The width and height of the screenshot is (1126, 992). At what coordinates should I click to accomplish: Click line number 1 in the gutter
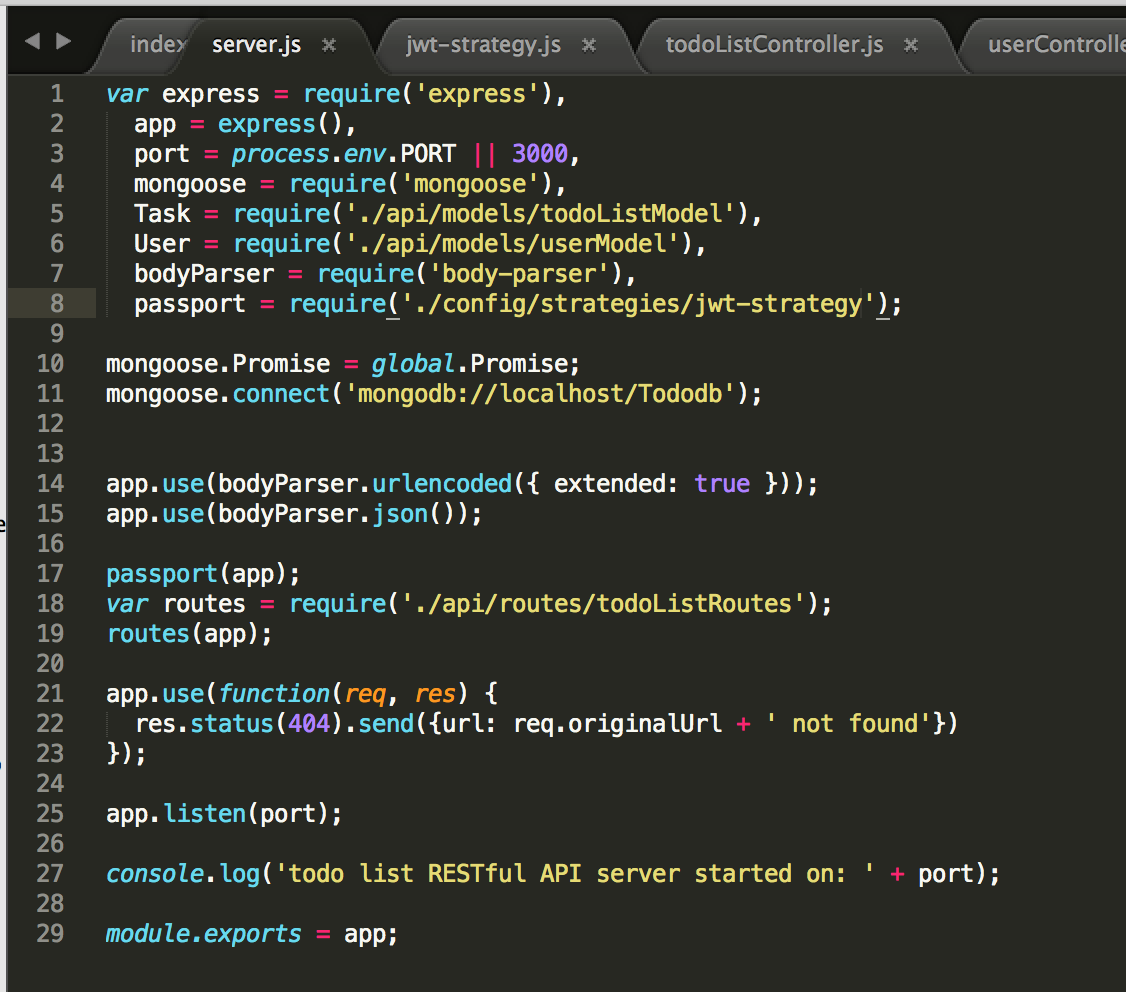(x=56, y=93)
